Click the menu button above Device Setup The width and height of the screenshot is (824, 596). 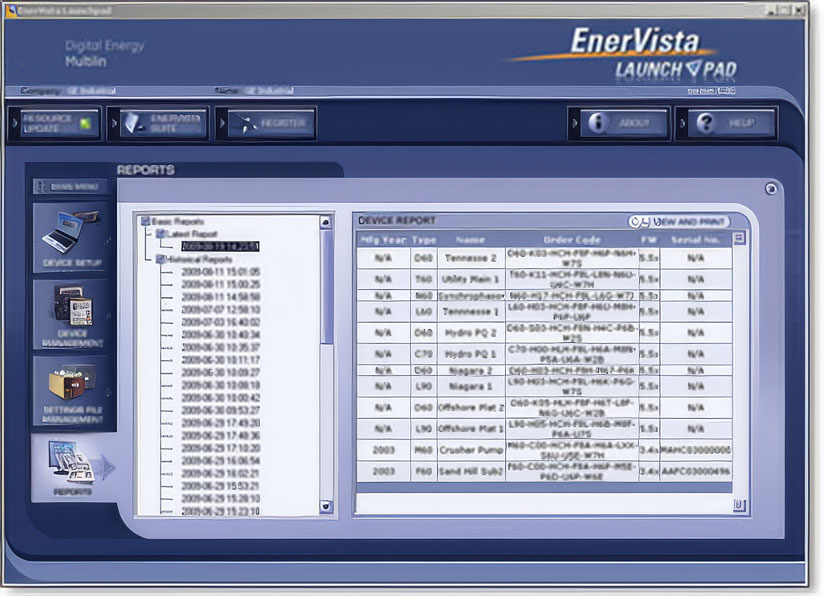[70, 187]
